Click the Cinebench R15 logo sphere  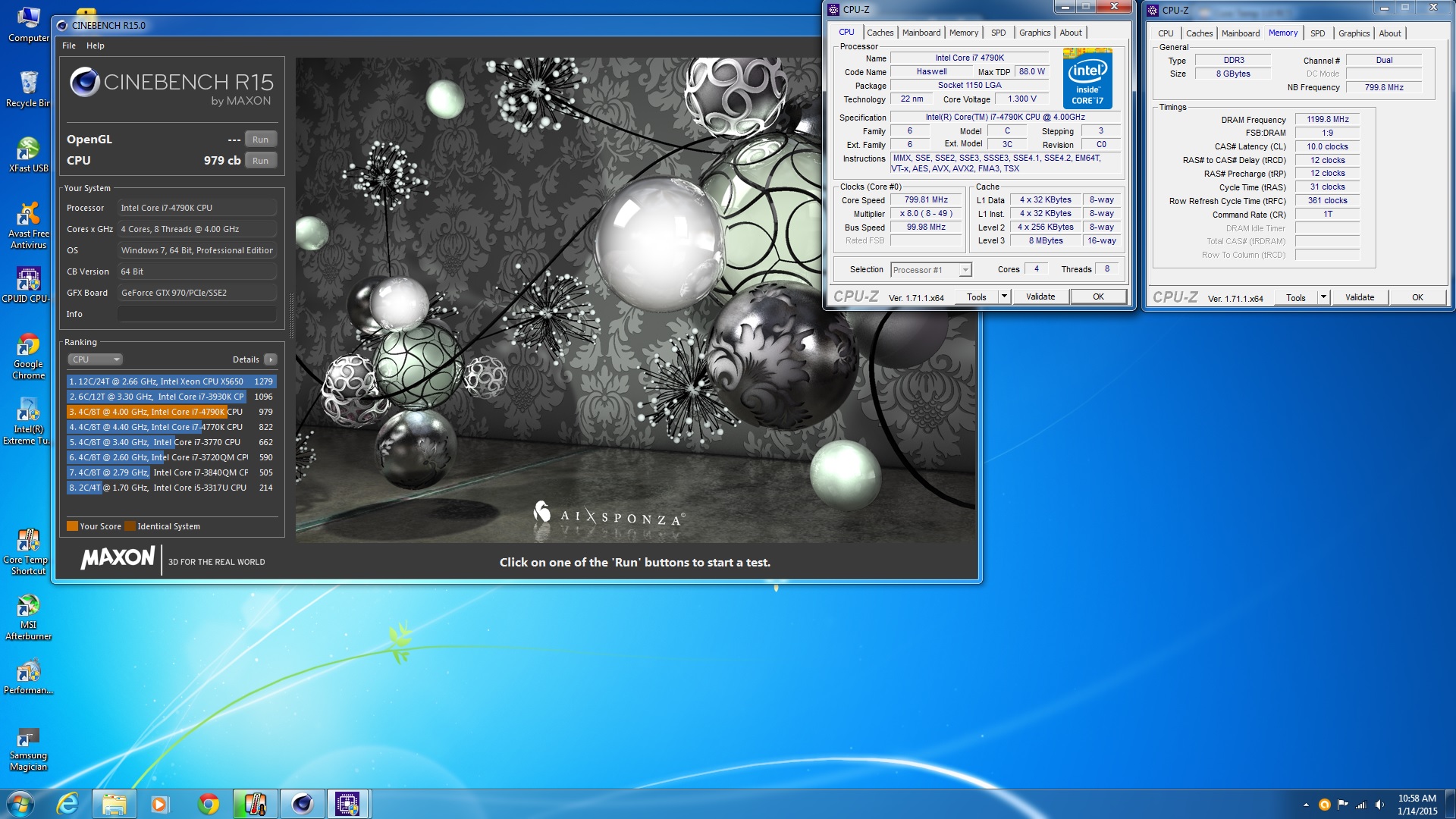84,82
